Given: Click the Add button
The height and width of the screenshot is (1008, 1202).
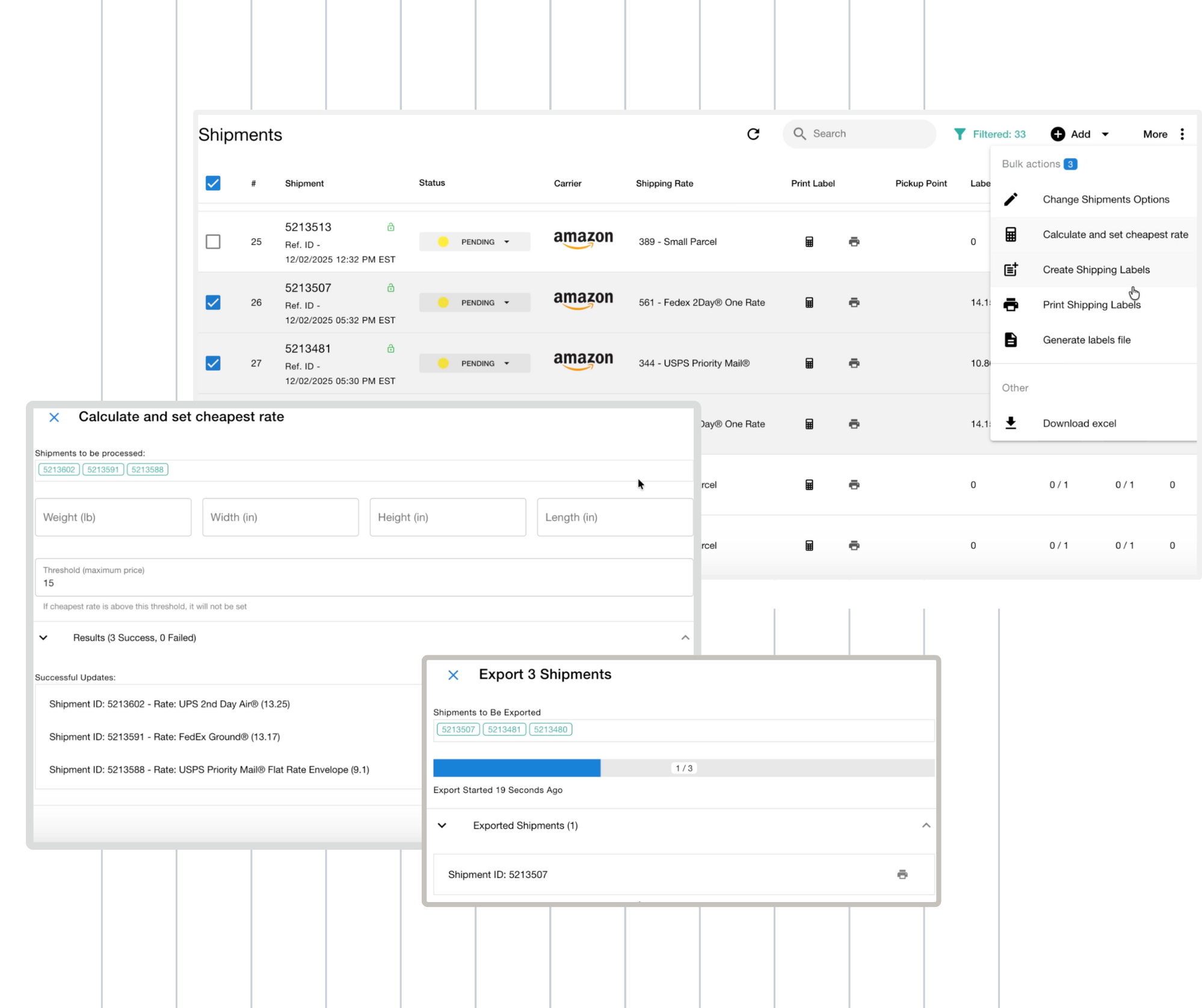Looking at the screenshot, I should tap(1079, 134).
